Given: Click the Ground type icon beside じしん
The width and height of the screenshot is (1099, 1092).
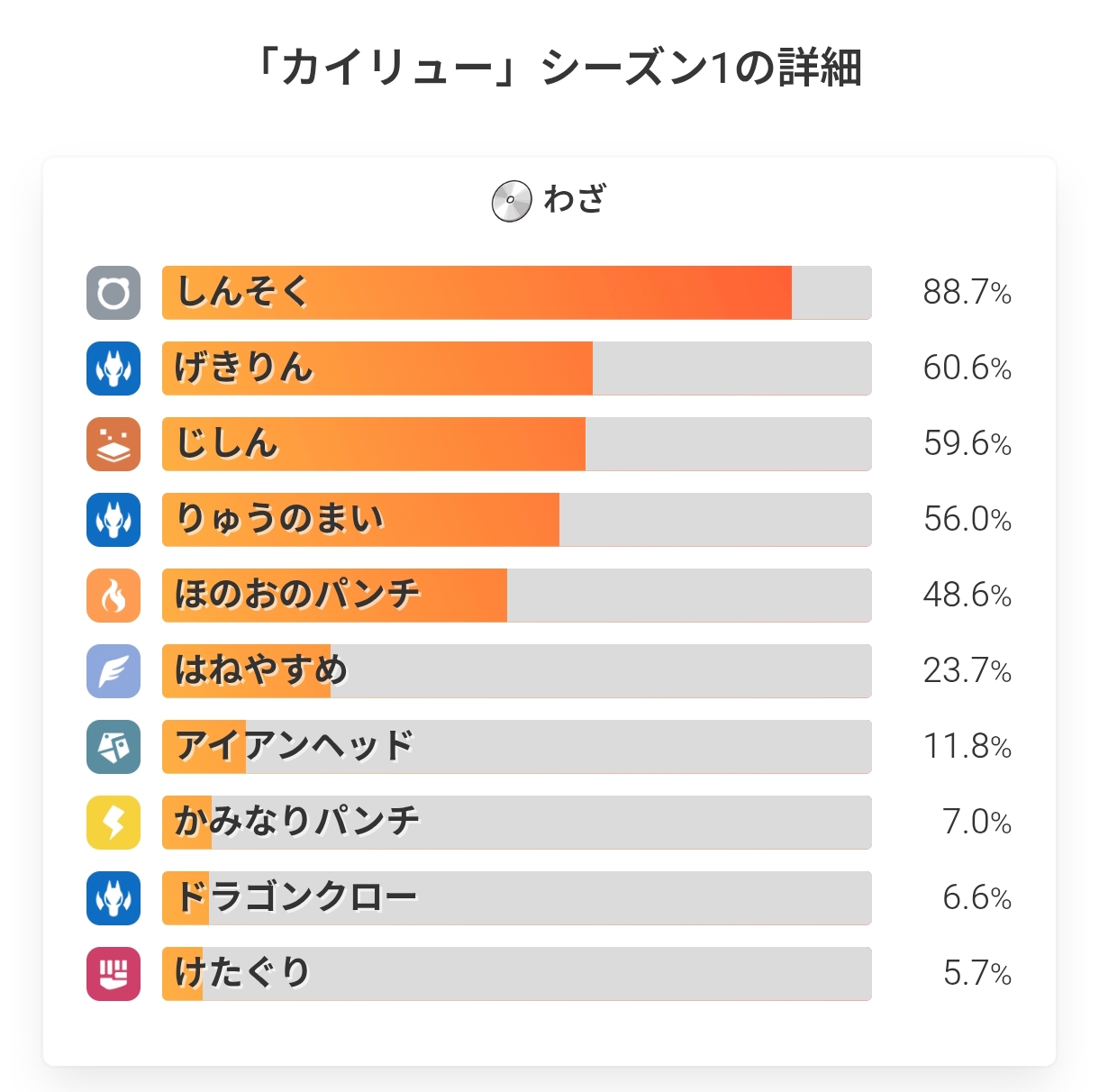Looking at the screenshot, I should pyautogui.click(x=114, y=444).
